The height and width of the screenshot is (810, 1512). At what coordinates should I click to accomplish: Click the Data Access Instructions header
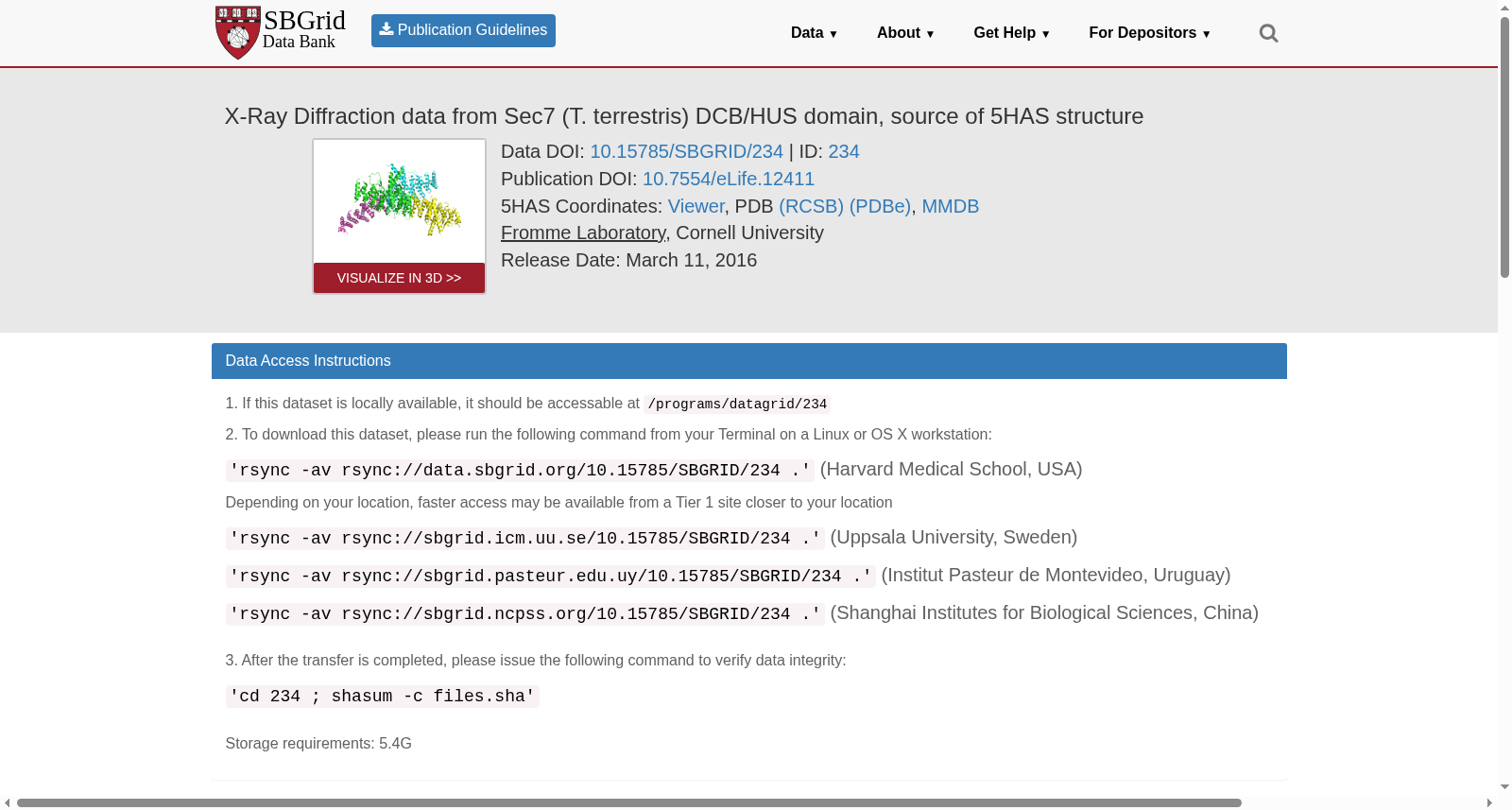tap(748, 361)
